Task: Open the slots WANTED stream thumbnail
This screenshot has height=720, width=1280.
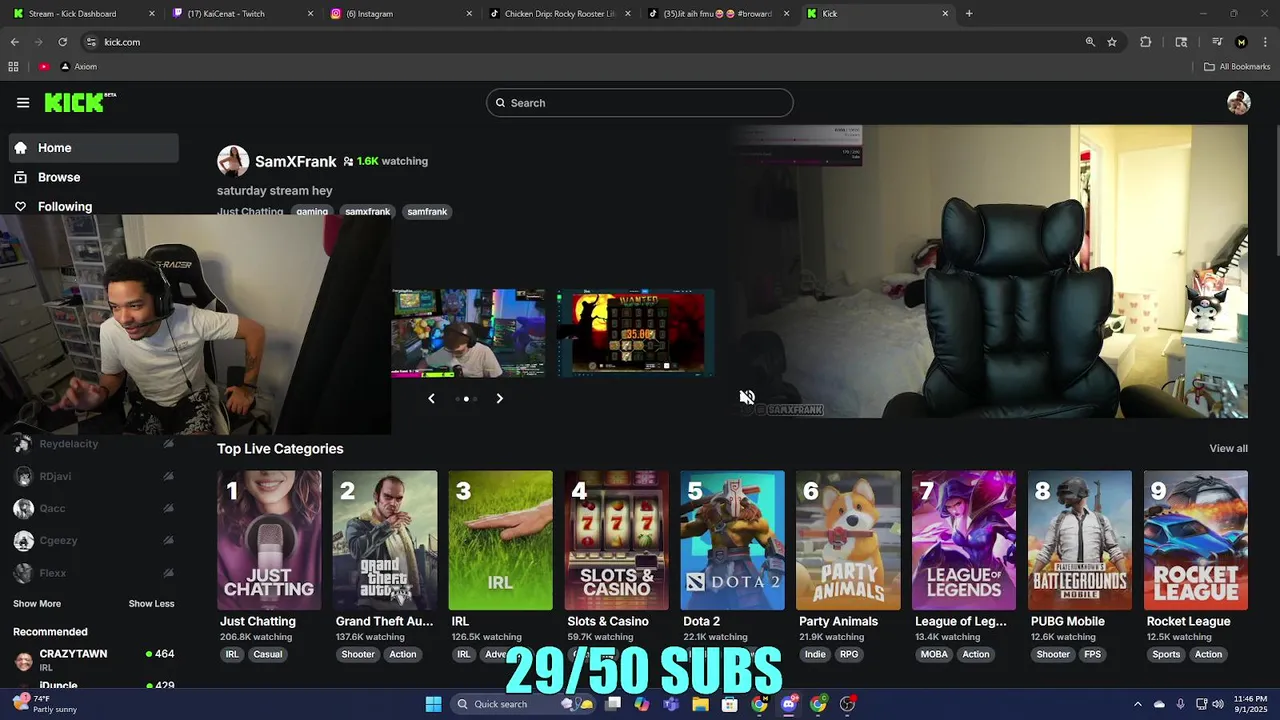Action: pos(635,334)
